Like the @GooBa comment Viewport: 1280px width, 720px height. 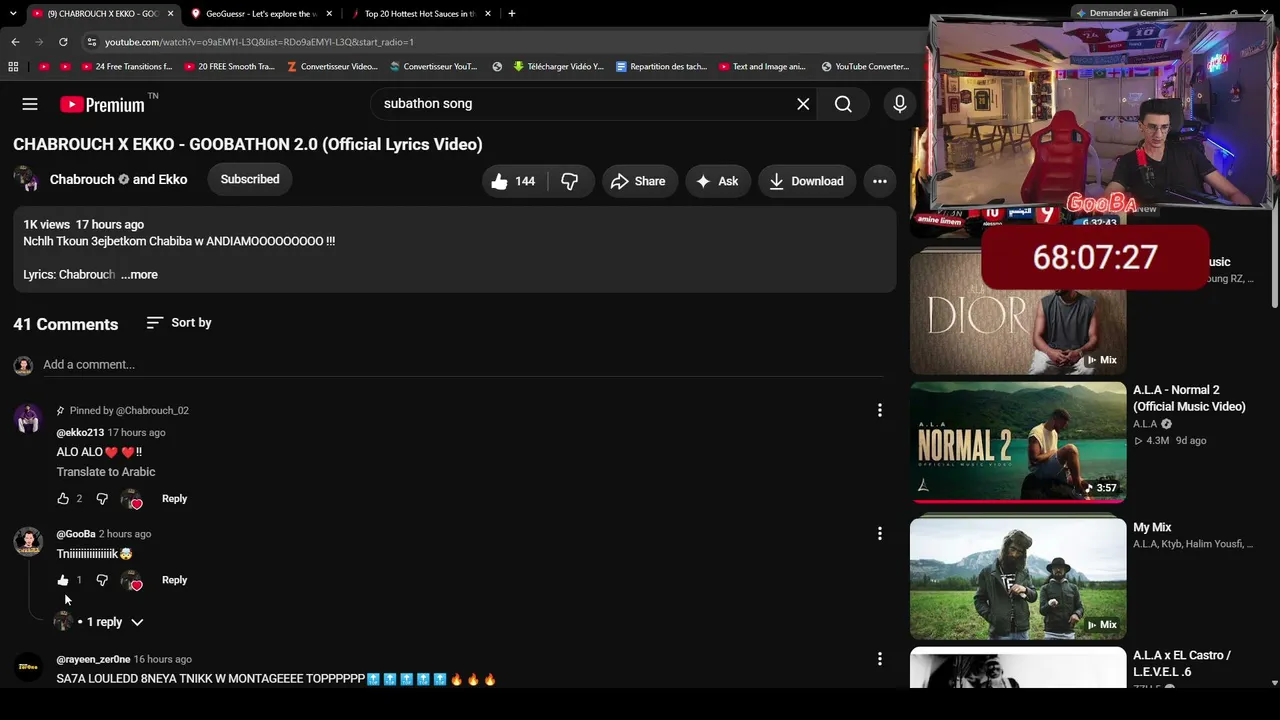63,580
